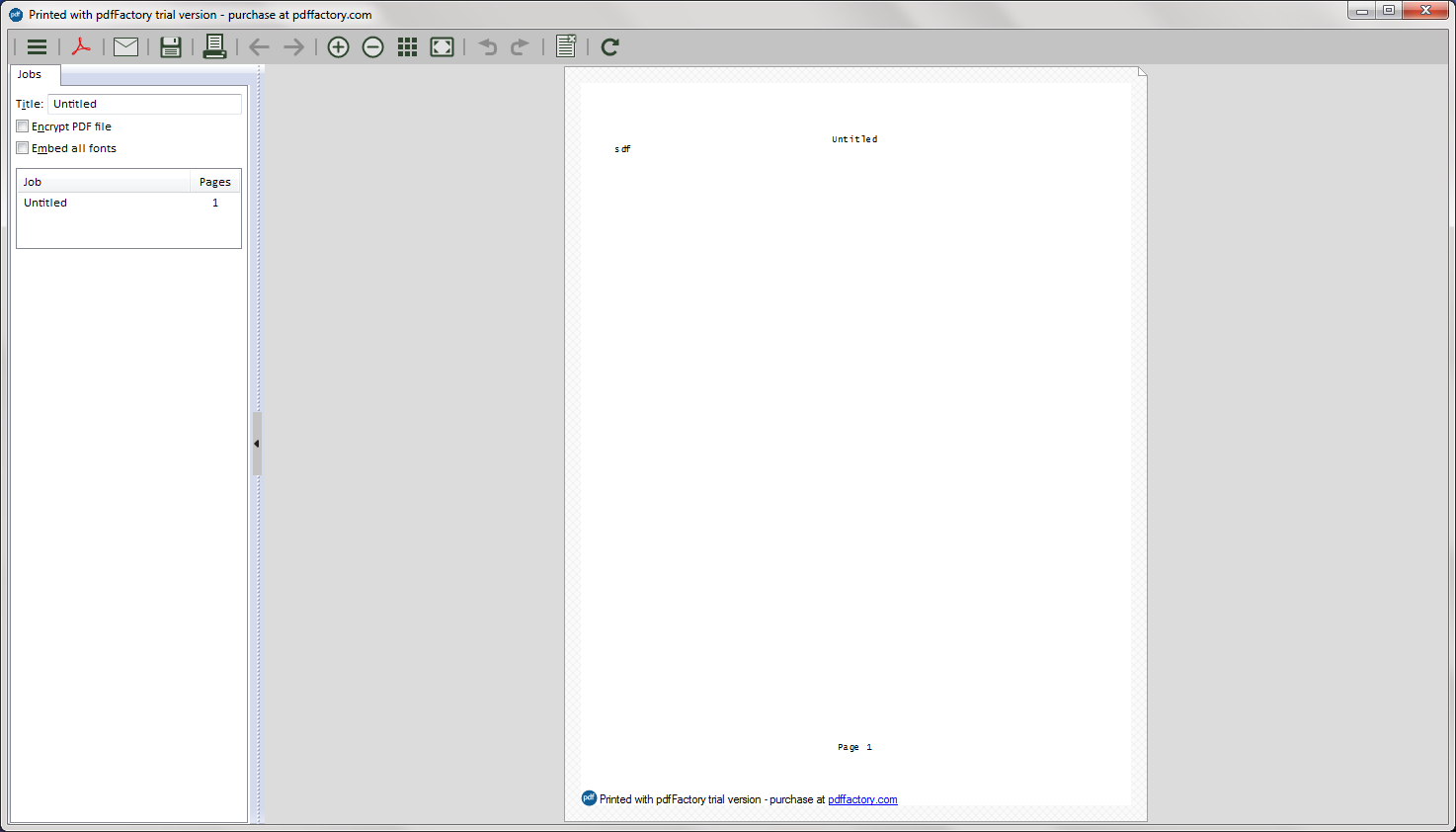Viewport: 1456px width, 832px height.
Task: Click the Title input field
Action: [144, 104]
